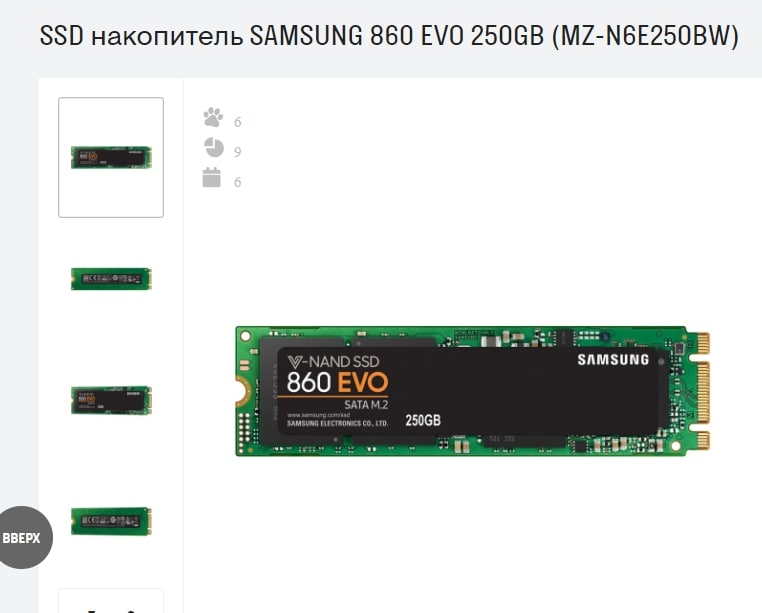
Task: Click the SAMSUNG logo on main photo
Action: click(613, 360)
